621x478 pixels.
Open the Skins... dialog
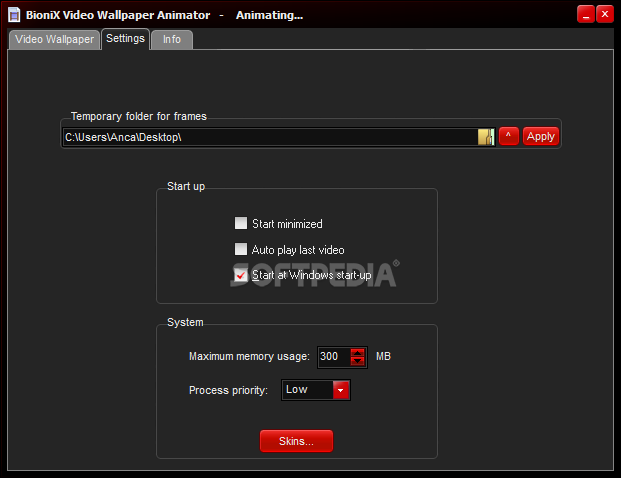tap(296, 441)
